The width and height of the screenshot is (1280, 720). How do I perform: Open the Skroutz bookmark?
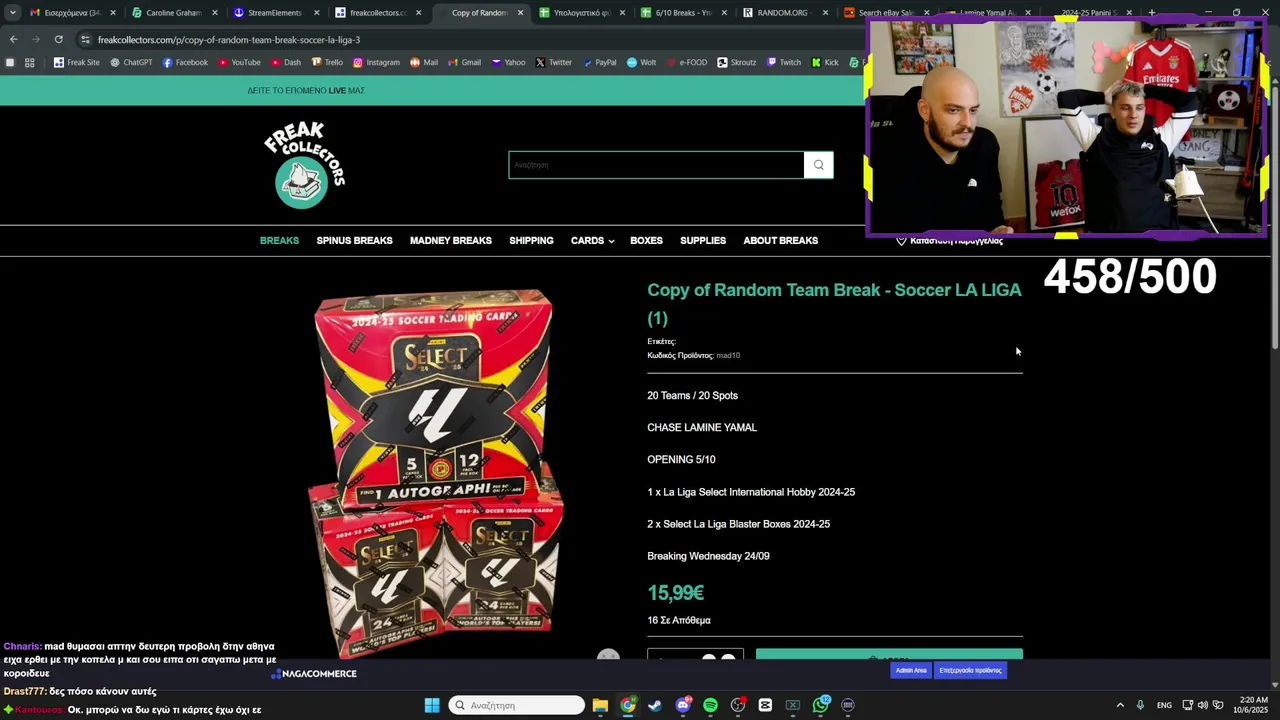tap(736, 62)
